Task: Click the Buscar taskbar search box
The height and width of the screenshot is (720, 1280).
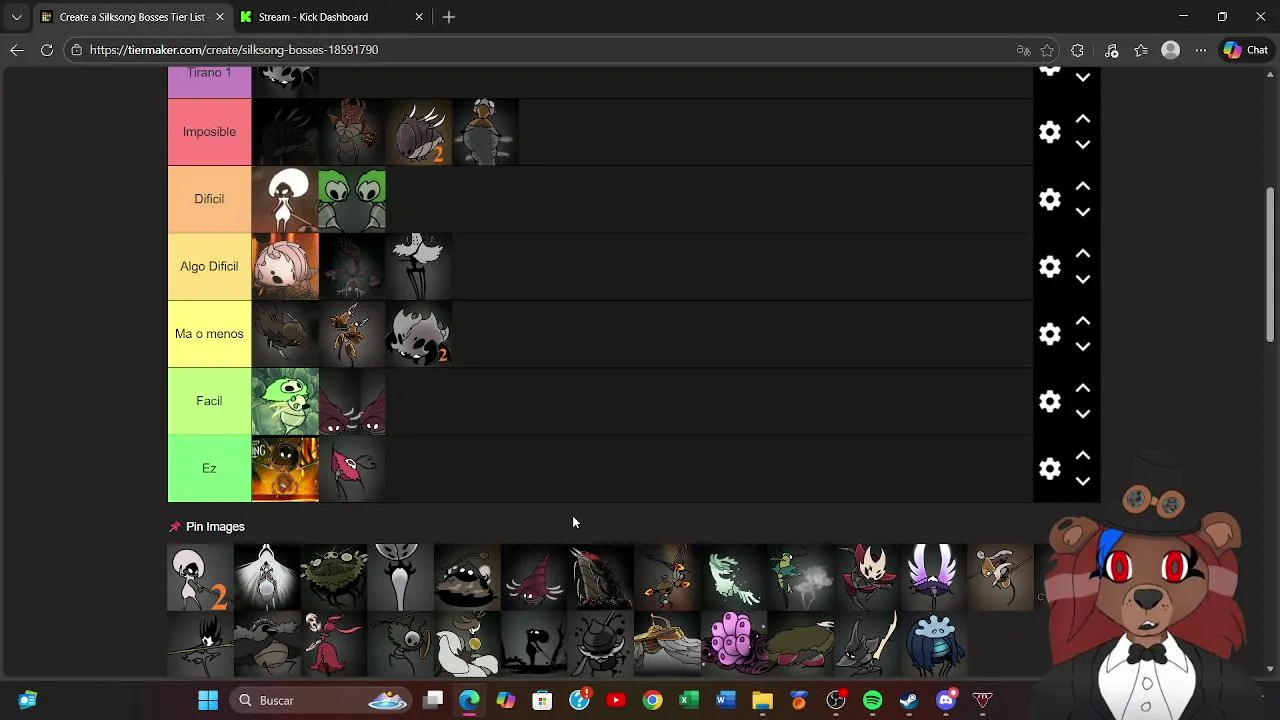Action: tap(321, 700)
